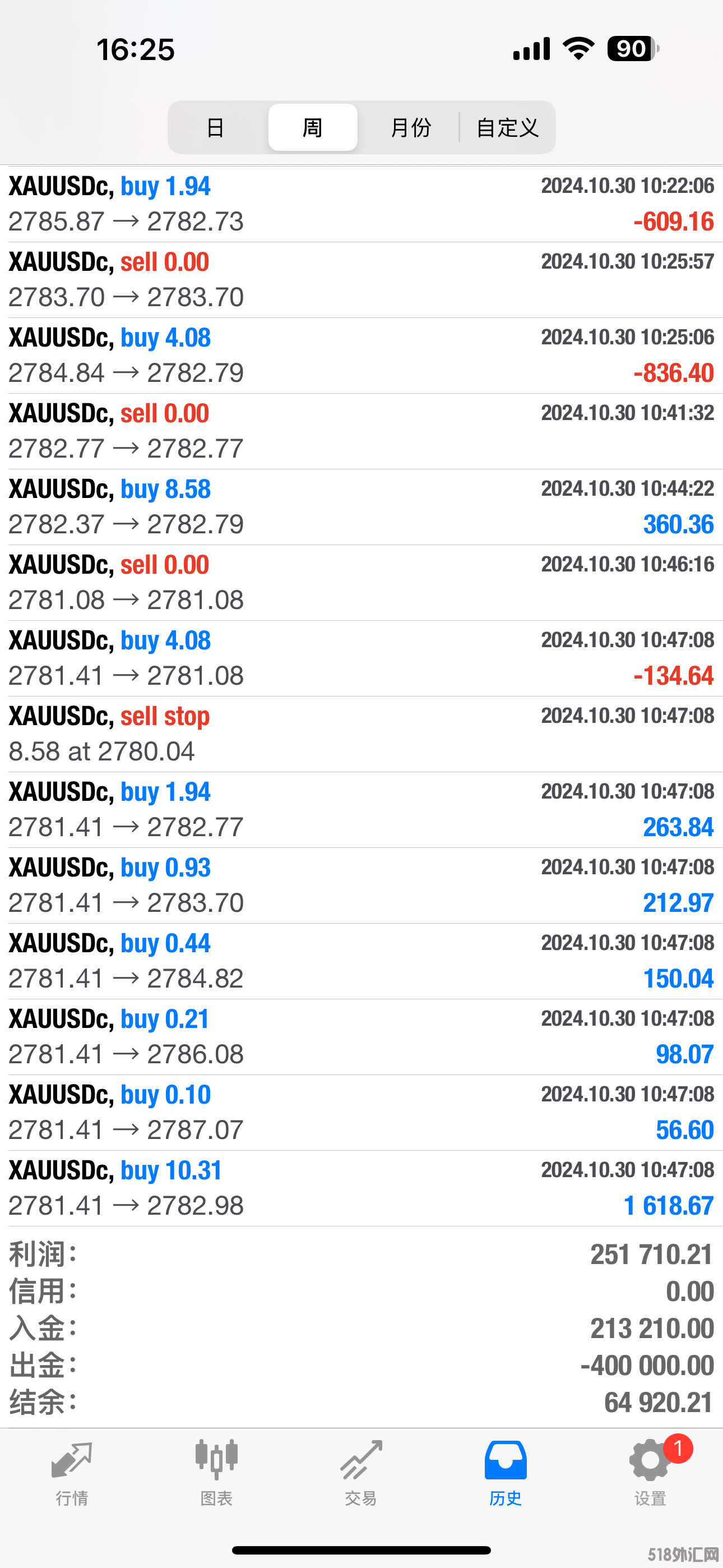Choose the 自定义 custom period segment
723x1568 pixels.
coord(507,127)
